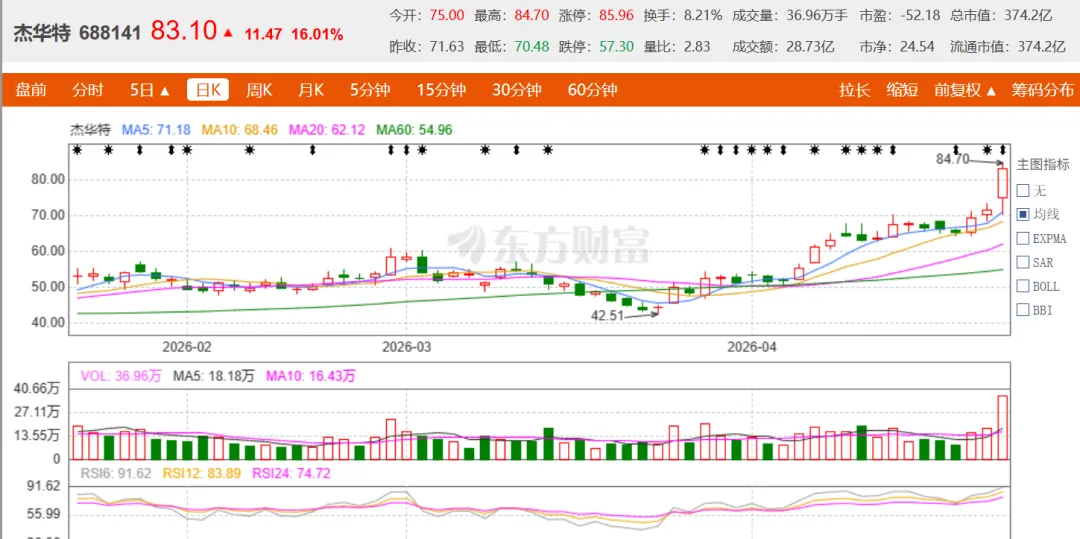Click the 84.70 high price annotation
Screen dimensions: 1080x539
coord(953,159)
